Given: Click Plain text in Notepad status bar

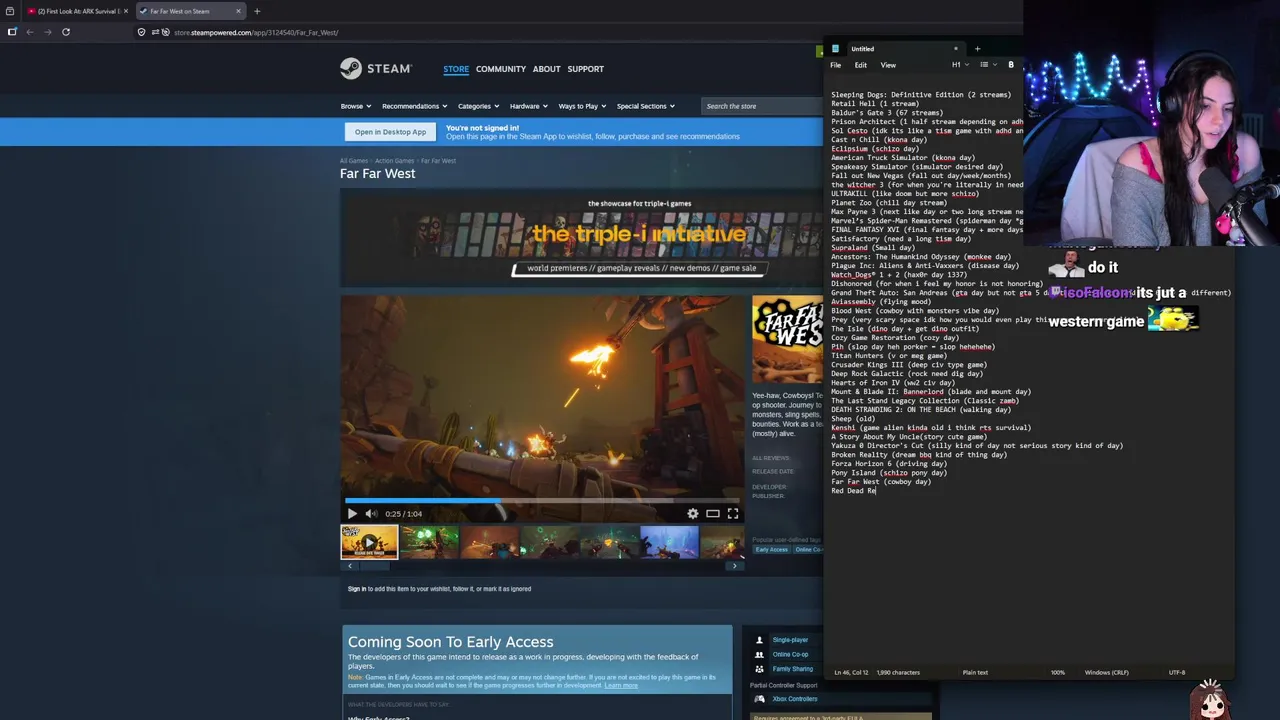Looking at the screenshot, I should (975, 673).
